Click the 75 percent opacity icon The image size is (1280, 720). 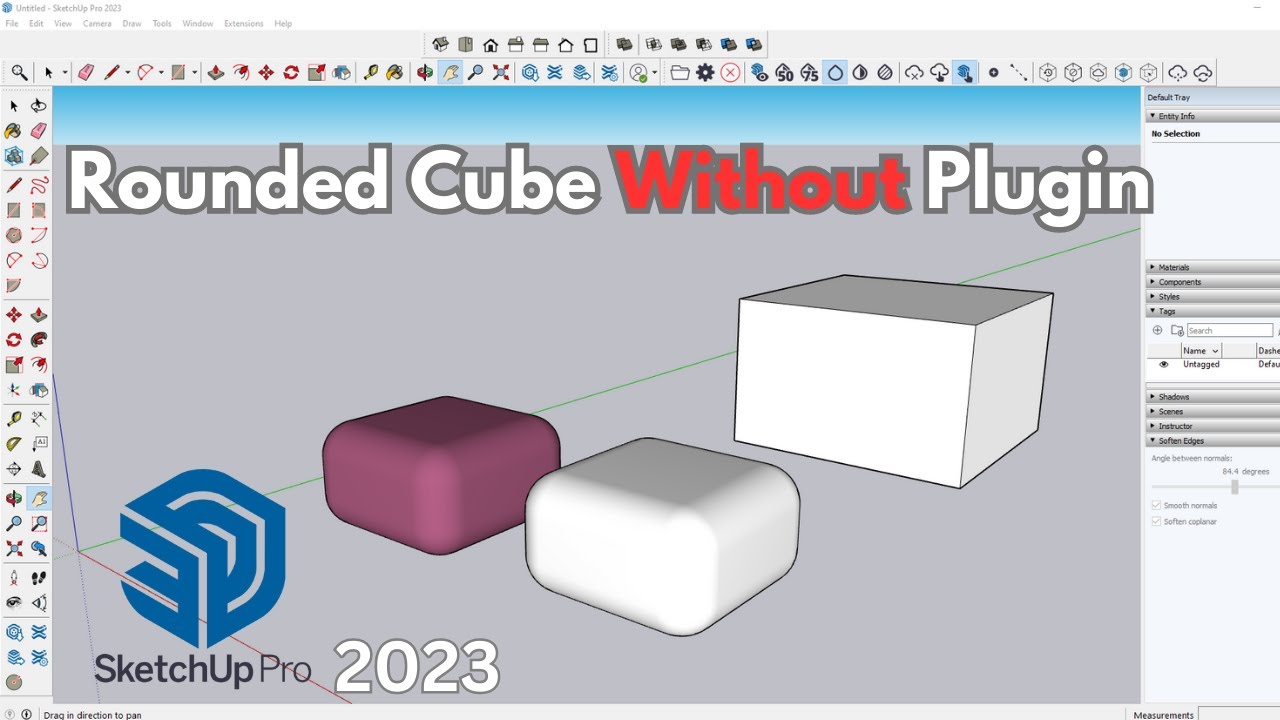(809, 73)
